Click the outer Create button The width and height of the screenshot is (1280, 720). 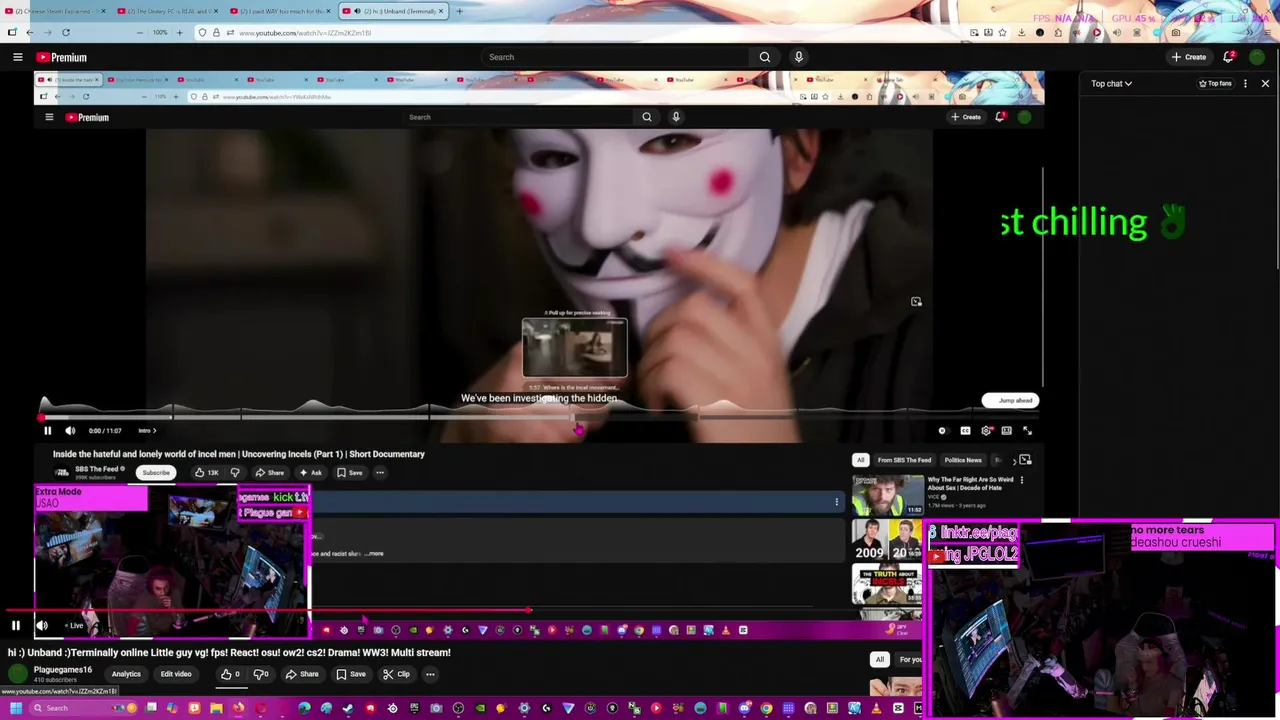point(1189,57)
